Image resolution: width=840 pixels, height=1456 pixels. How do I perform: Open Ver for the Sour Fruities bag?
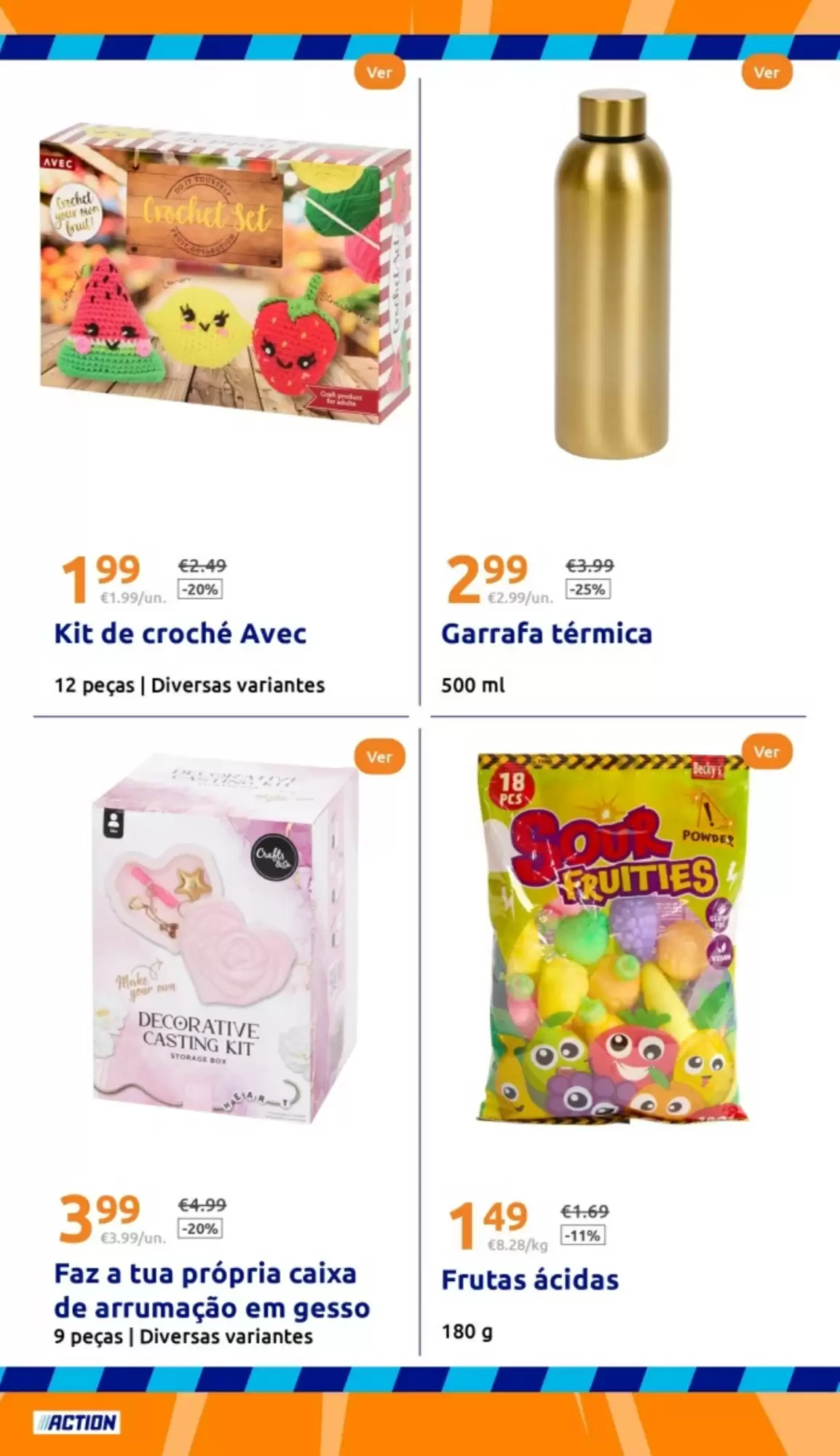pos(766,752)
